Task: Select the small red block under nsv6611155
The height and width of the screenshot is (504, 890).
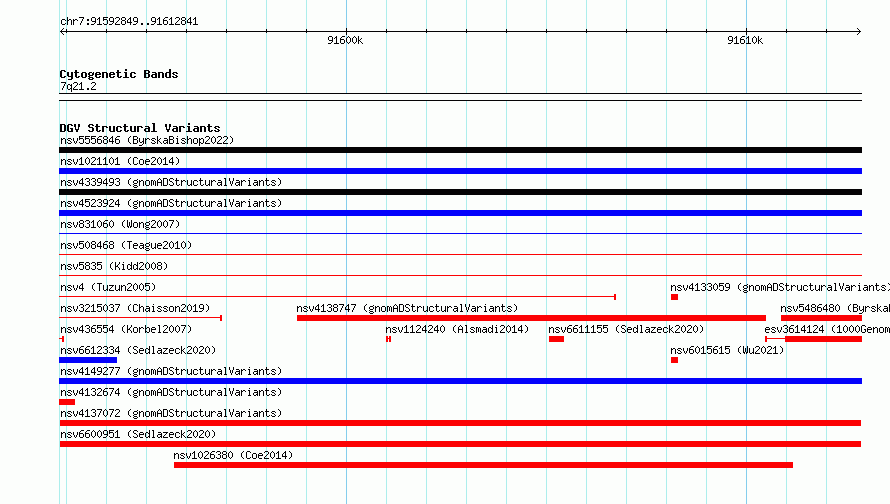Action: click(556, 339)
